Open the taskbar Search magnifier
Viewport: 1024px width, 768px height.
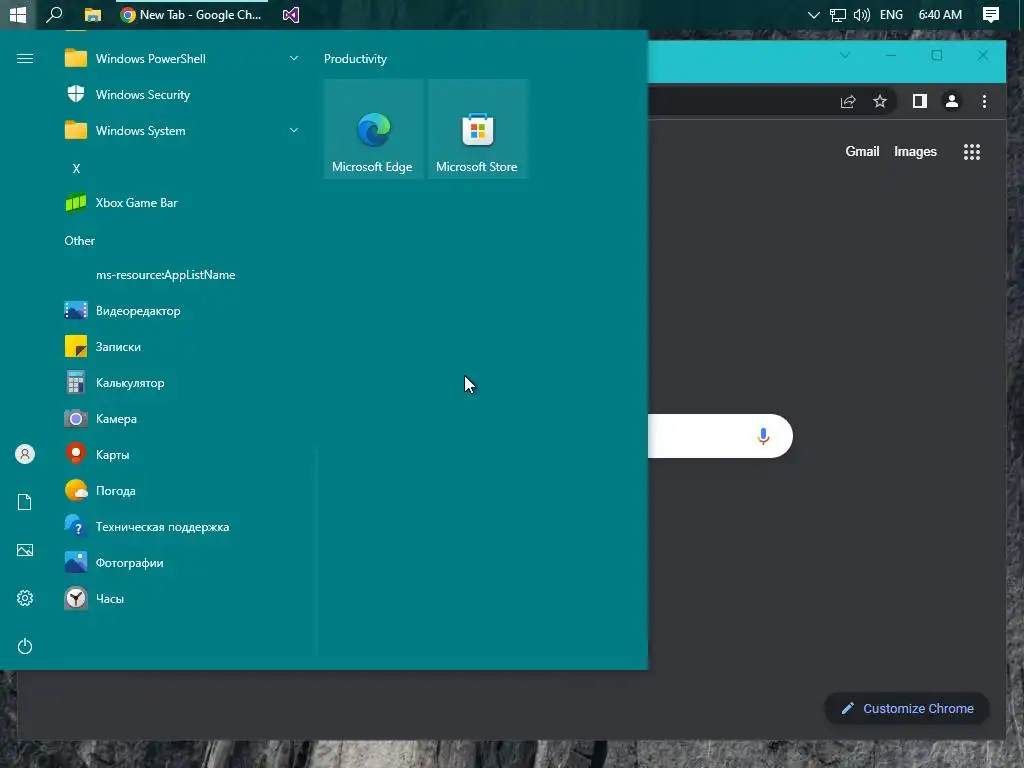(54, 14)
